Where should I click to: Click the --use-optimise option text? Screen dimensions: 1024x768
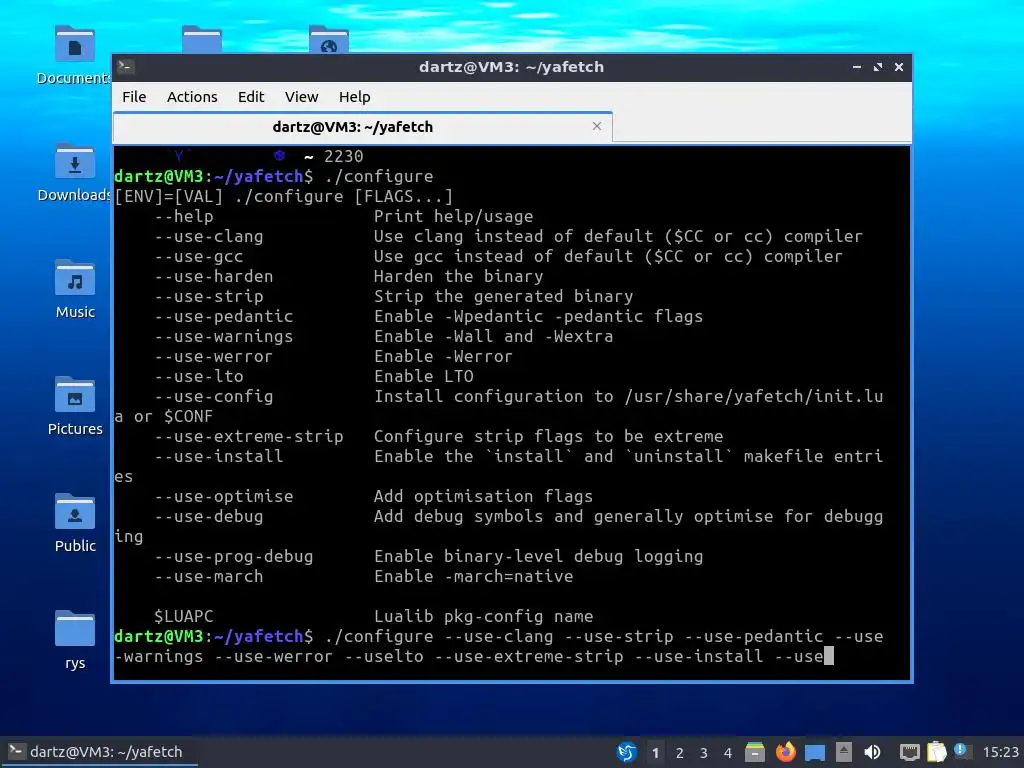224,496
